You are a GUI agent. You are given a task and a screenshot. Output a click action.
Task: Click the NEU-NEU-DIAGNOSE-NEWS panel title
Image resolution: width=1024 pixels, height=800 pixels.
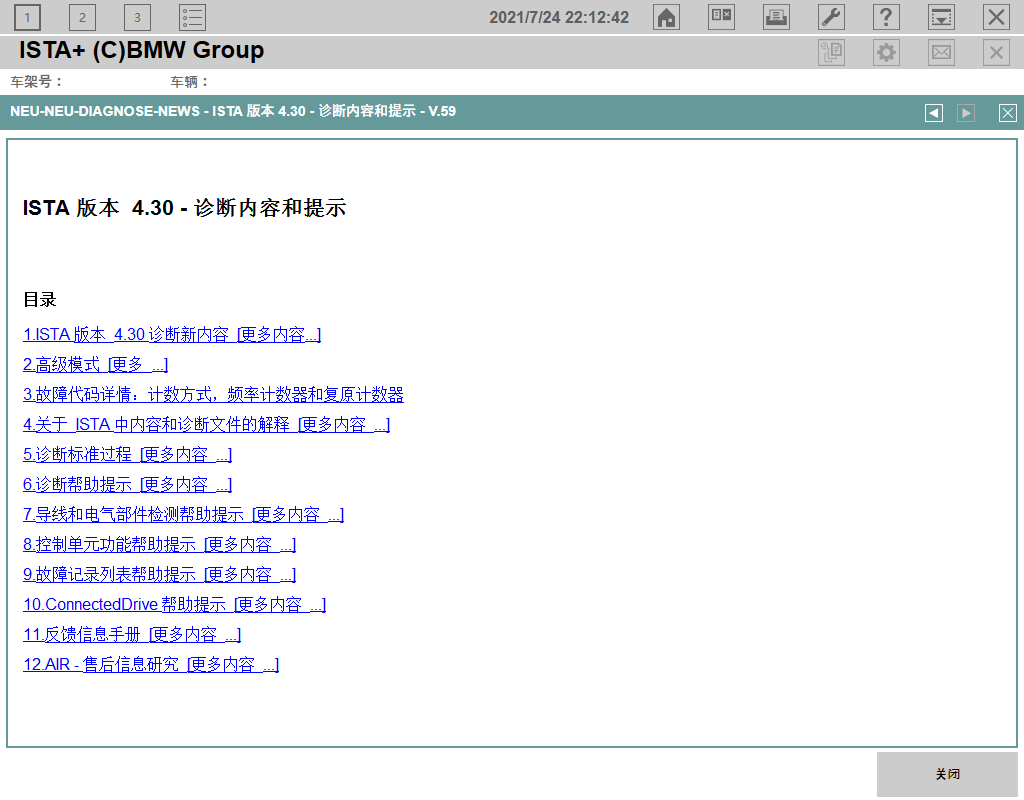(233, 111)
